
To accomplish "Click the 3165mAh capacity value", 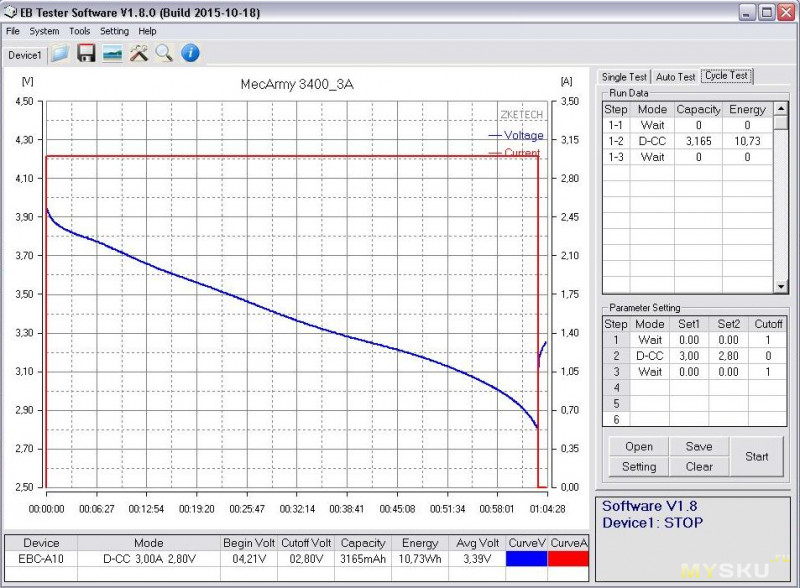I will click(x=363, y=559).
